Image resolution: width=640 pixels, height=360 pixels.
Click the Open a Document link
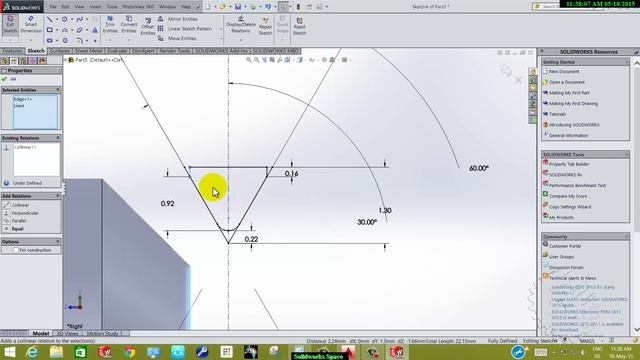567,82
